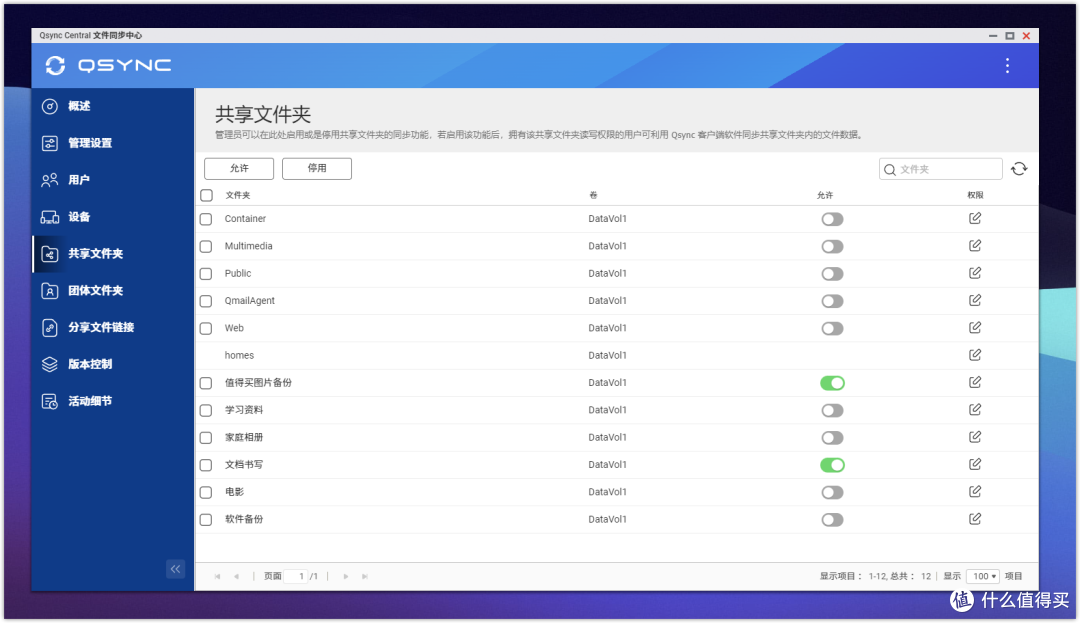Screen dimensions: 1080x623
Task: Edit permissions for Public folder
Action: [975, 273]
